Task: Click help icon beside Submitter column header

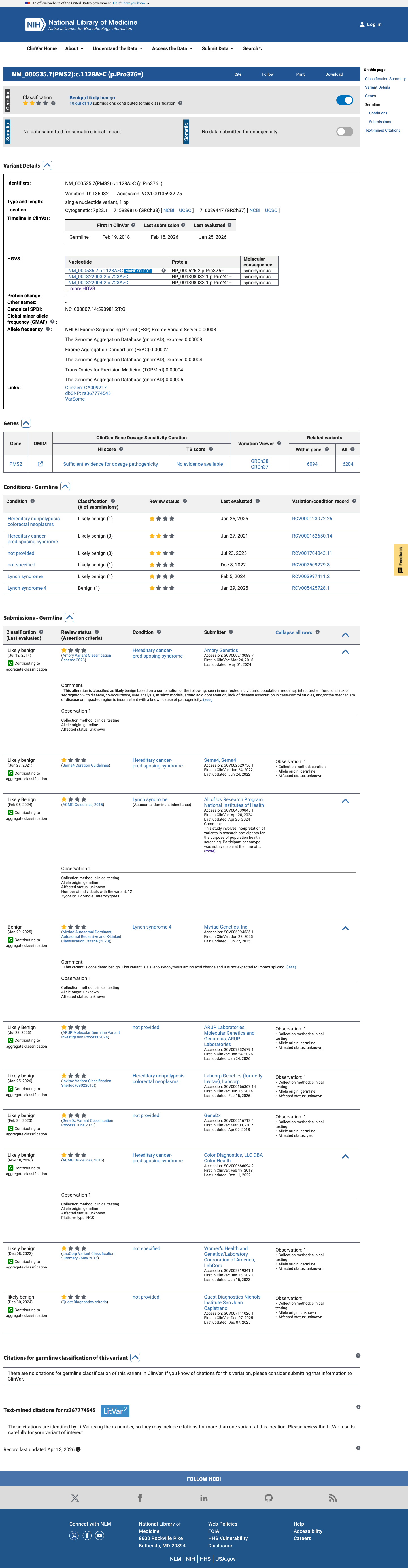Action: [231, 632]
